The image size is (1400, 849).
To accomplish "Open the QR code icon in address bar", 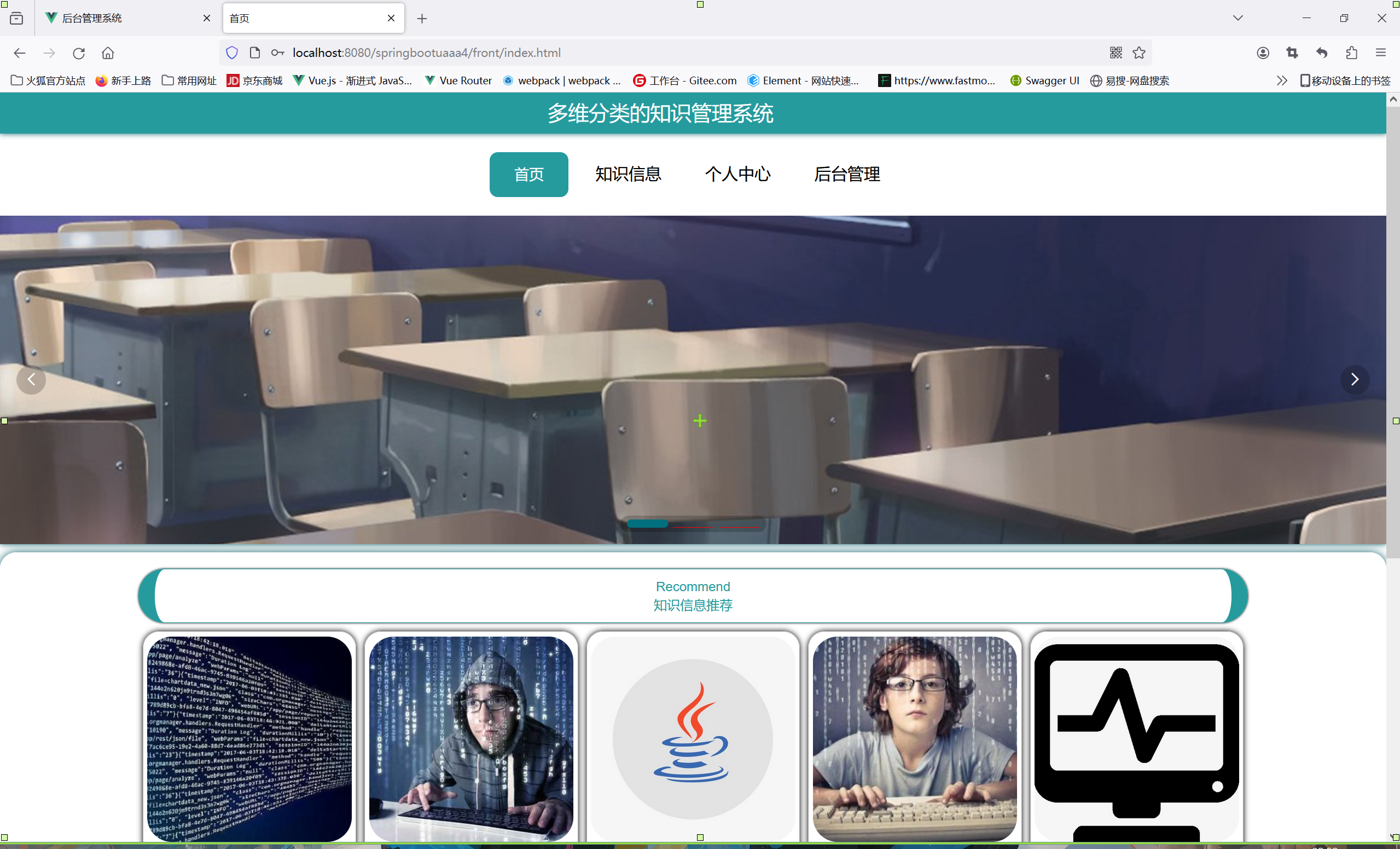I will click(1116, 53).
